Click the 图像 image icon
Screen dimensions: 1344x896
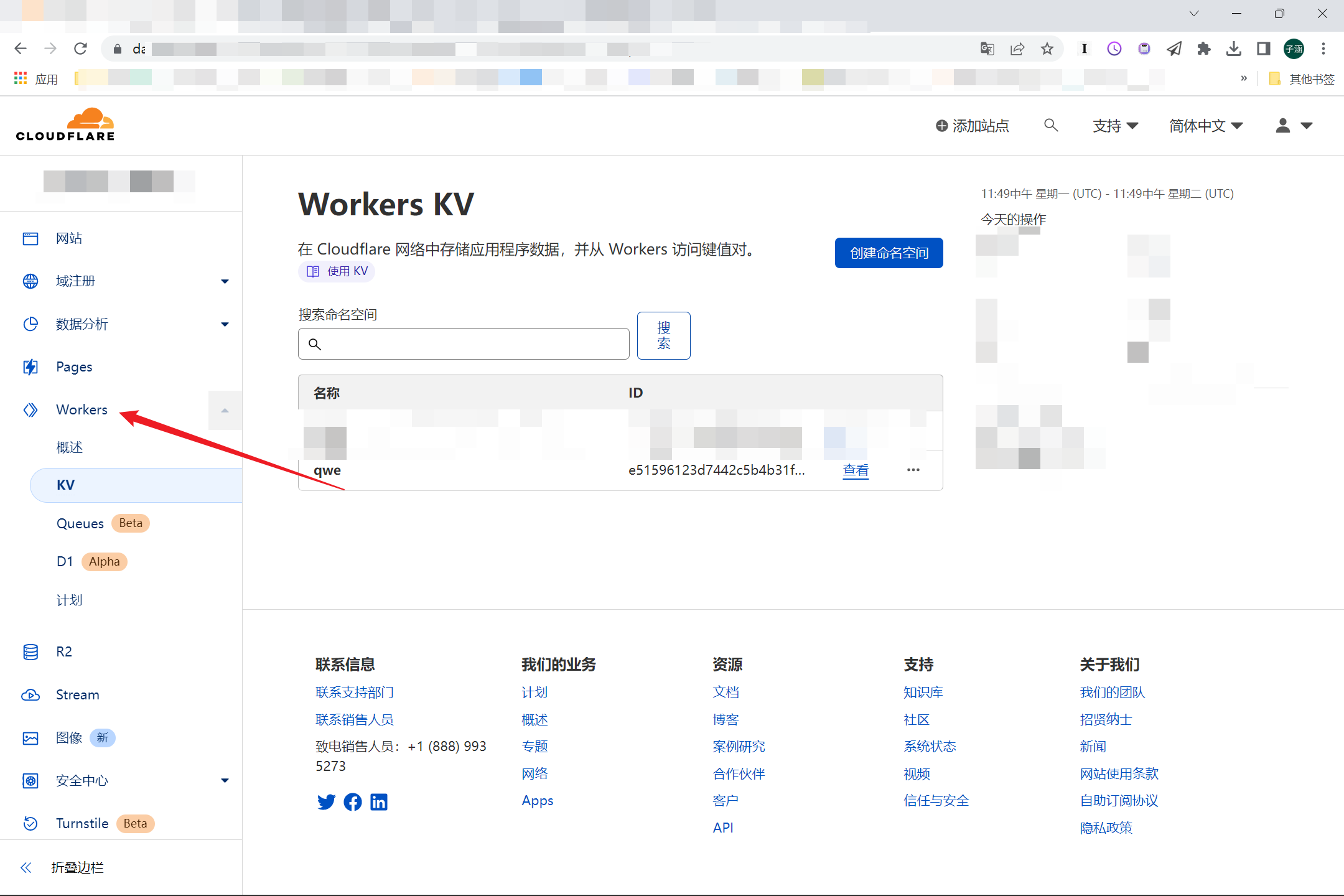coord(30,738)
